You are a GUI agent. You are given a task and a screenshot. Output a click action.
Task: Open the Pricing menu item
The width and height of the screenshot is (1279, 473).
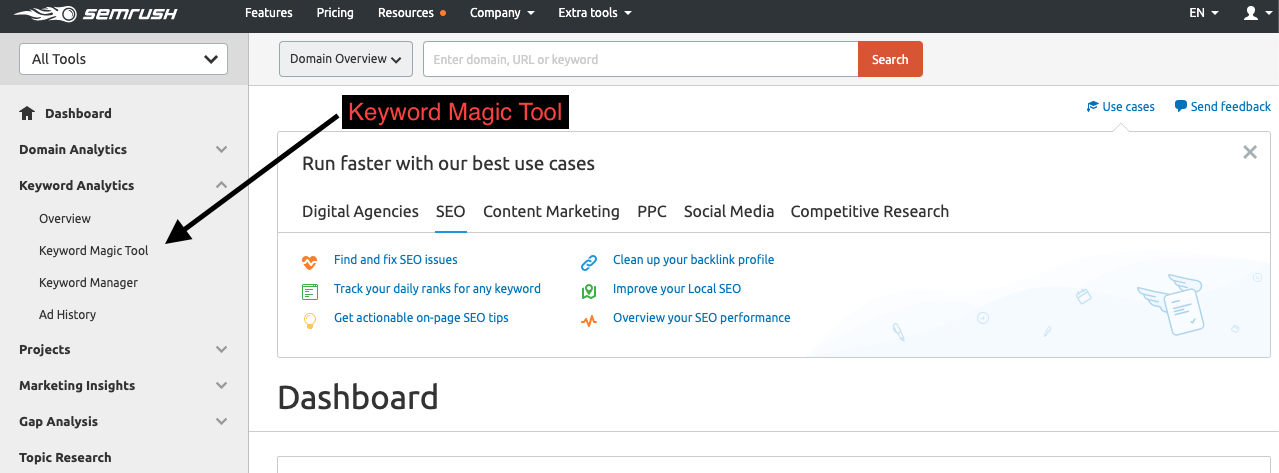335,13
